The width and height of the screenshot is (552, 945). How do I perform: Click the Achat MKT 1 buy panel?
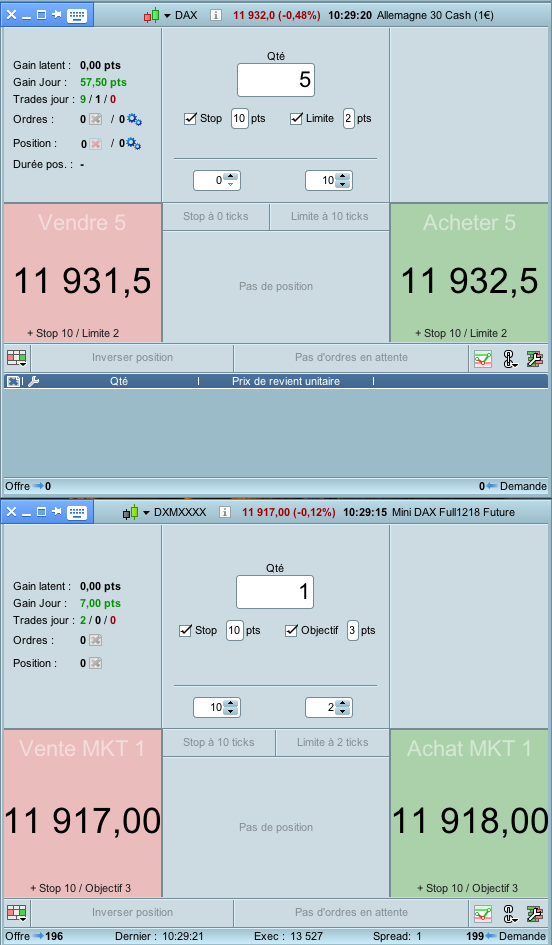pos(469,813)
